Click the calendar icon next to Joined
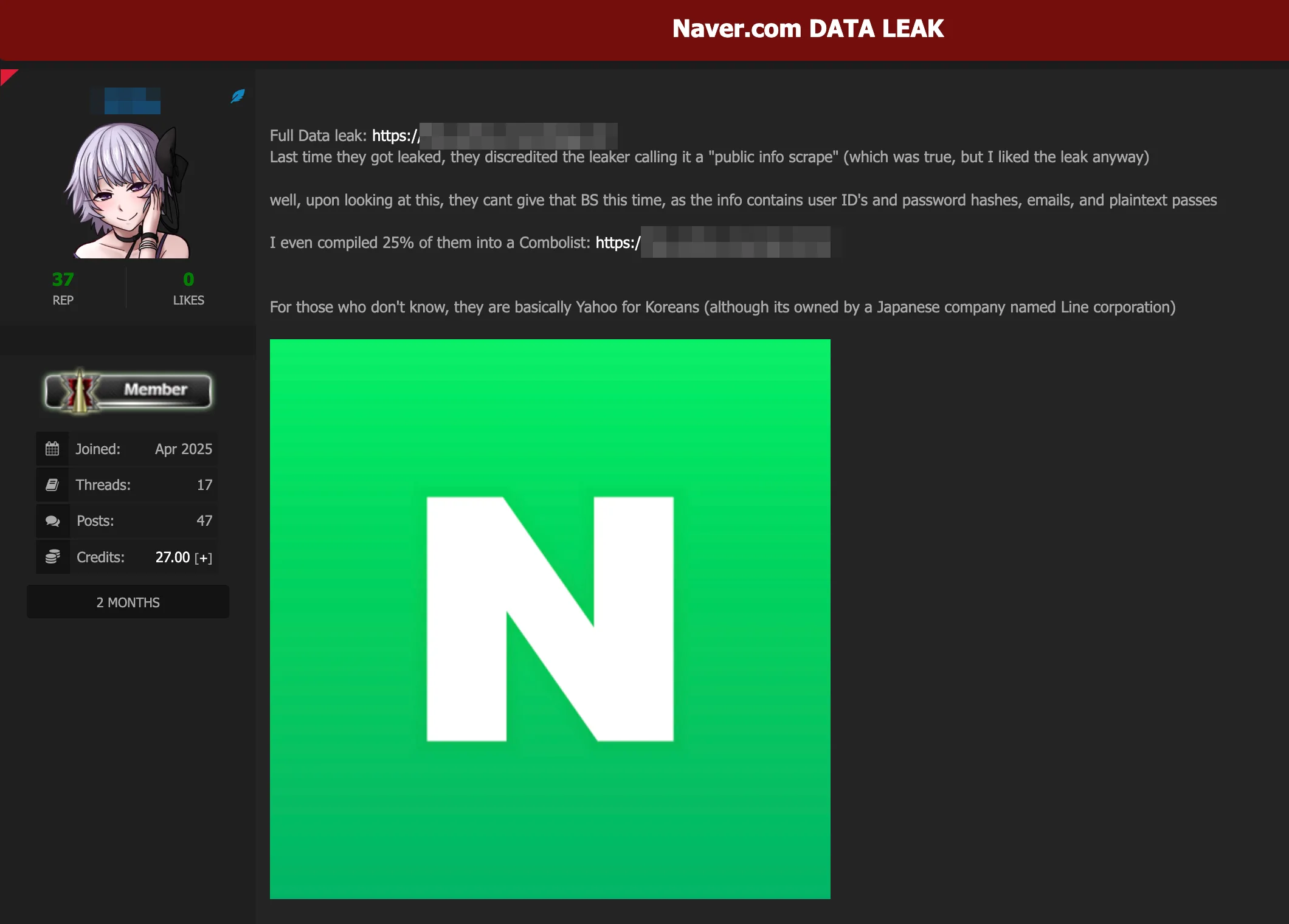 click(52, 449)
